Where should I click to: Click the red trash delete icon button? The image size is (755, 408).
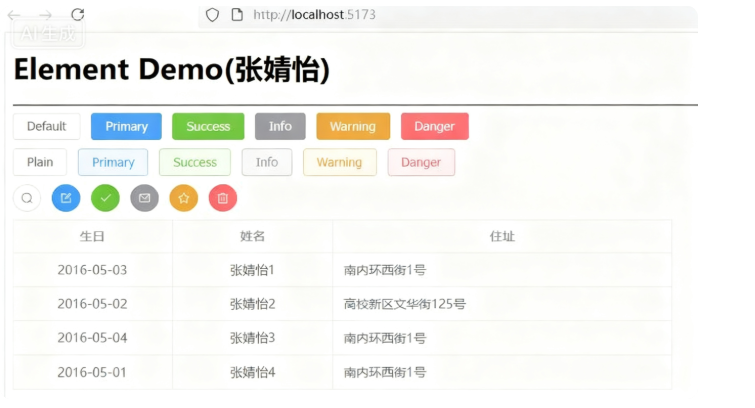(x=222, y=198)
